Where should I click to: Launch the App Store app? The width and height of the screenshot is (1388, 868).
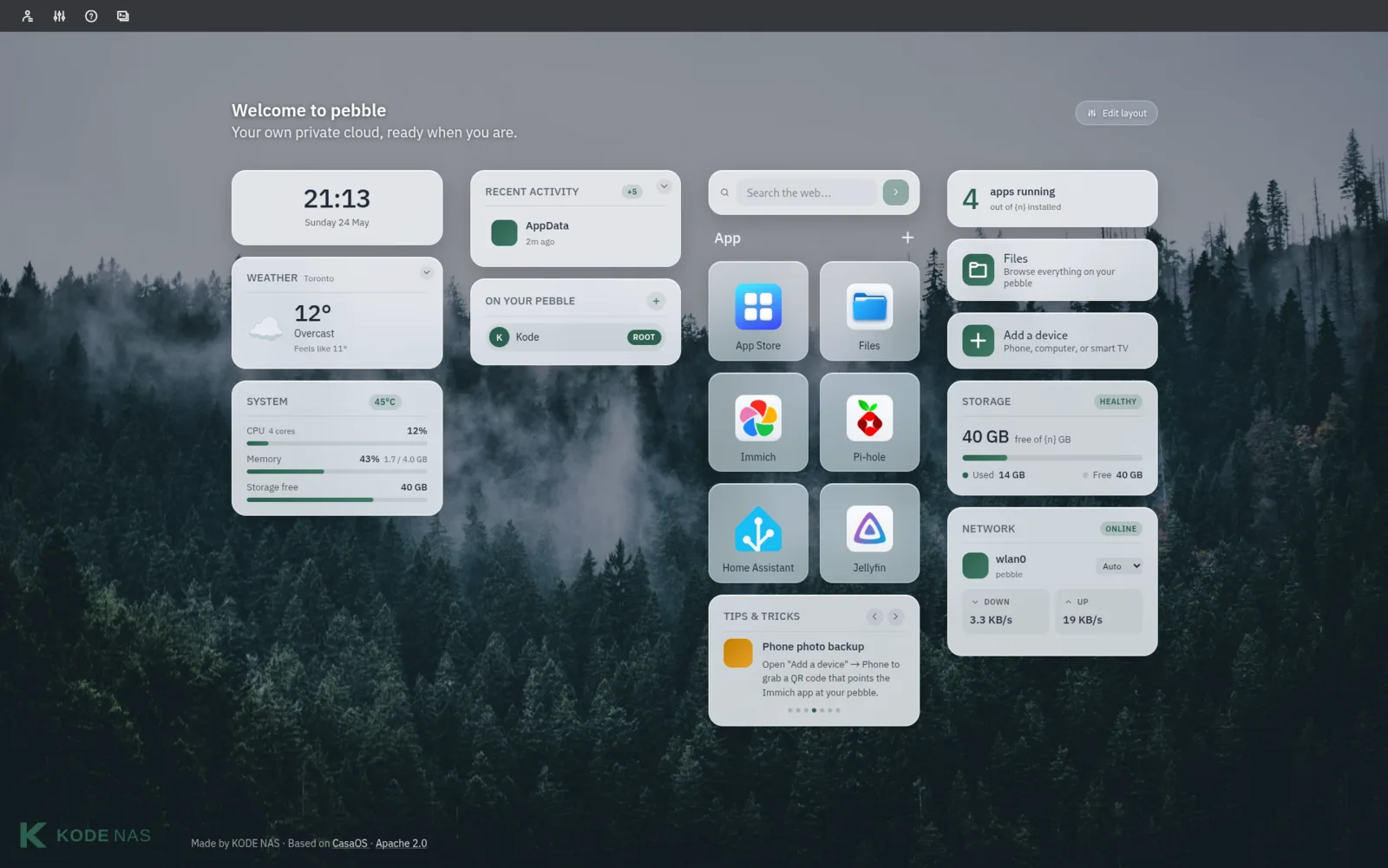758,311
